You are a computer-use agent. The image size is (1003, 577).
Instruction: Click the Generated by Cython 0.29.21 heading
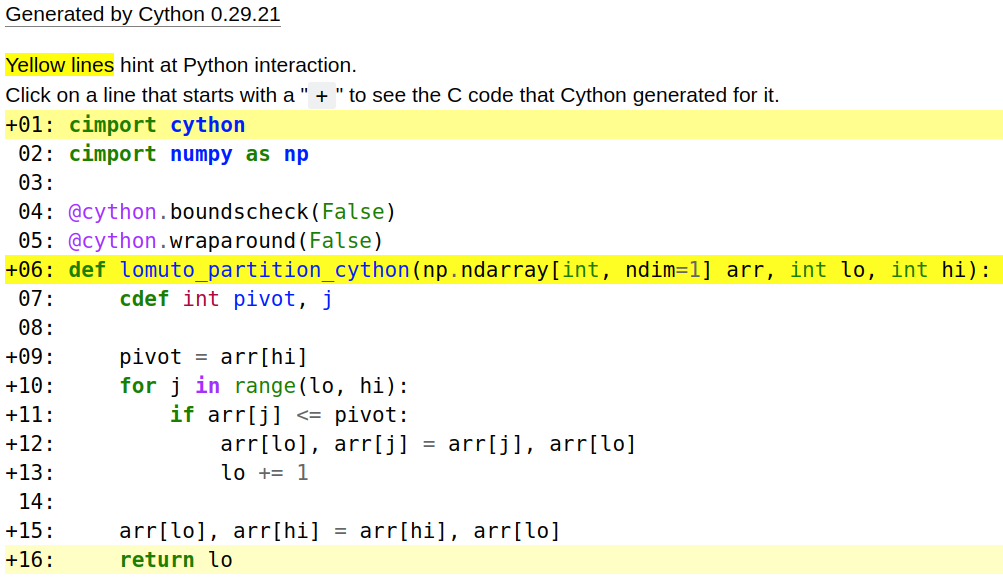[143, 15]
